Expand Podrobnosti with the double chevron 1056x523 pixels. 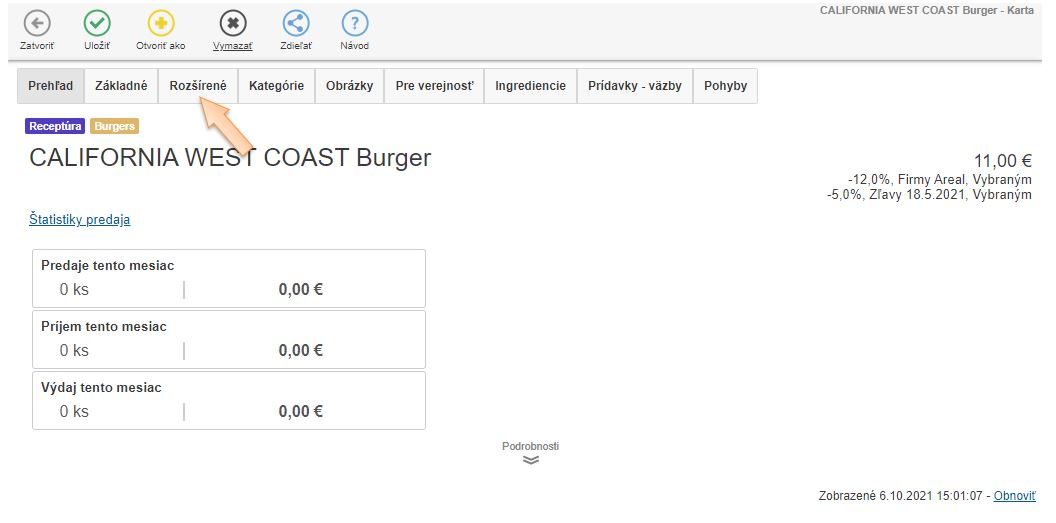[x=530, y=460]
